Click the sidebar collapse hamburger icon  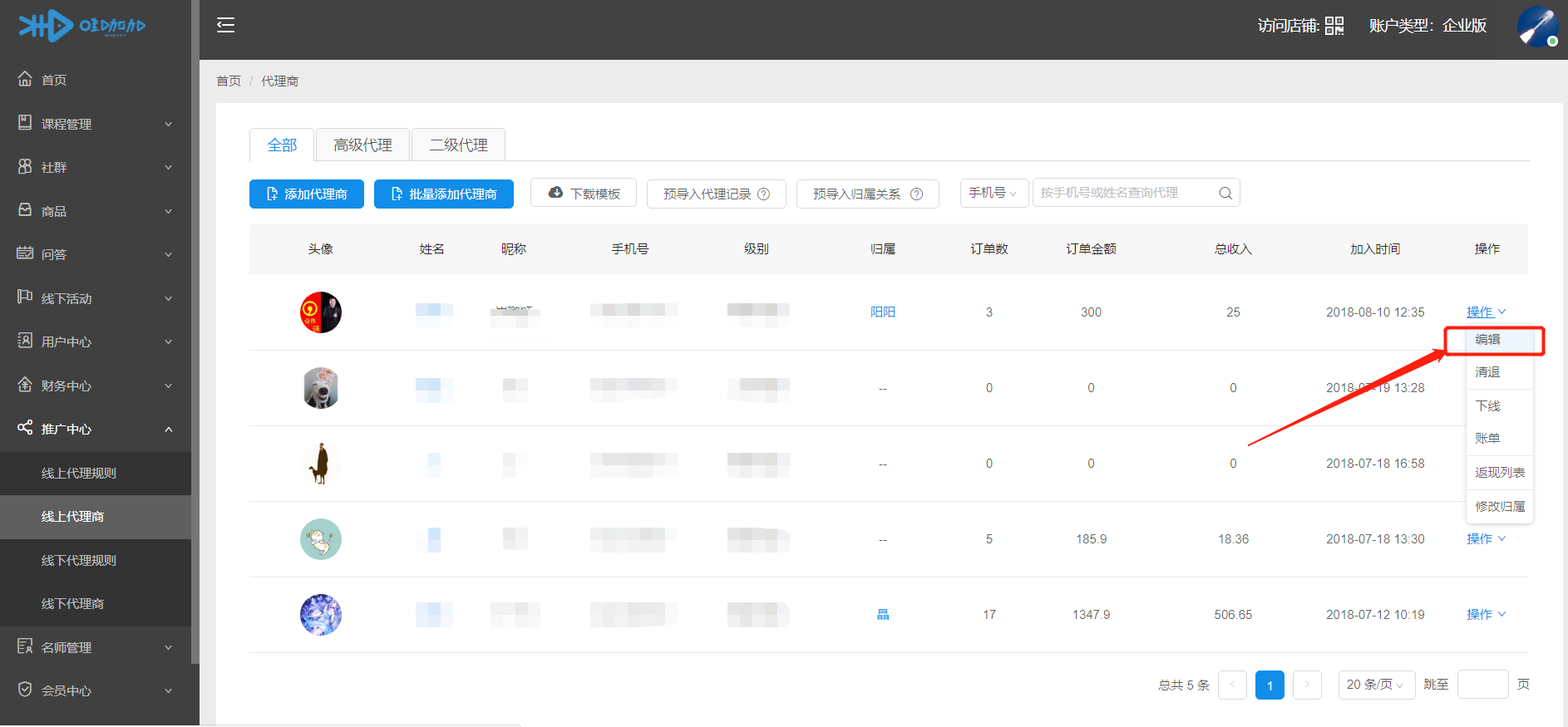tap(225, 25)
